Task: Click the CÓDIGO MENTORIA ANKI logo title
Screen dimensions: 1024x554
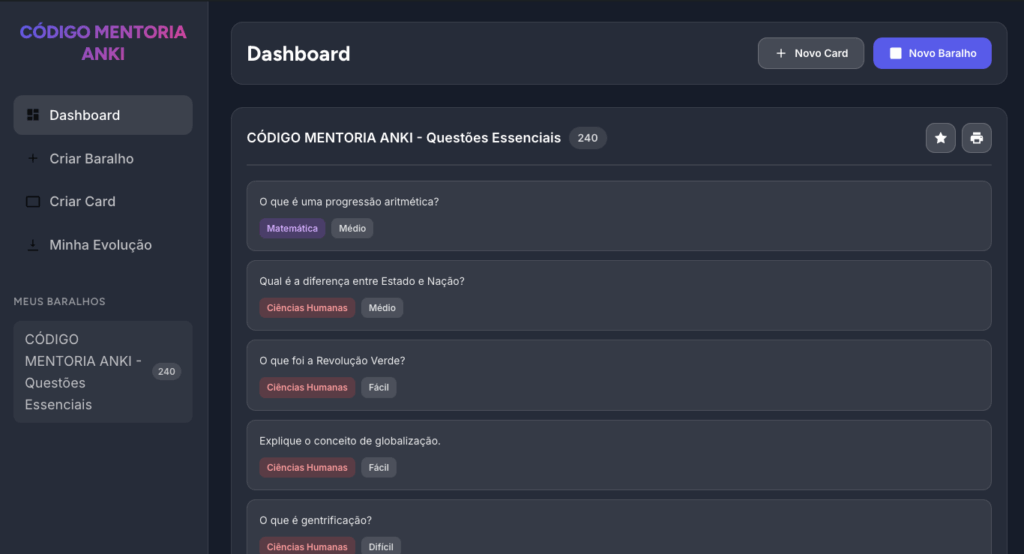Action: tap(103, 43)
